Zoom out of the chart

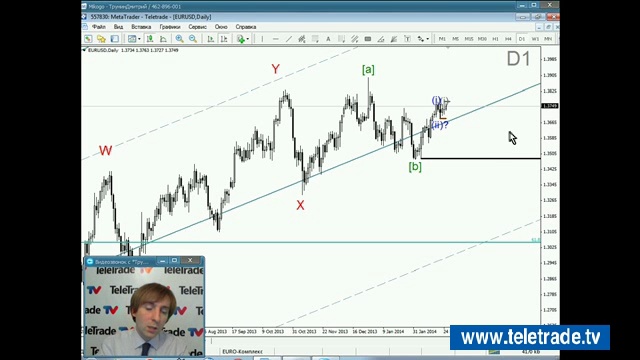(193, 39)
